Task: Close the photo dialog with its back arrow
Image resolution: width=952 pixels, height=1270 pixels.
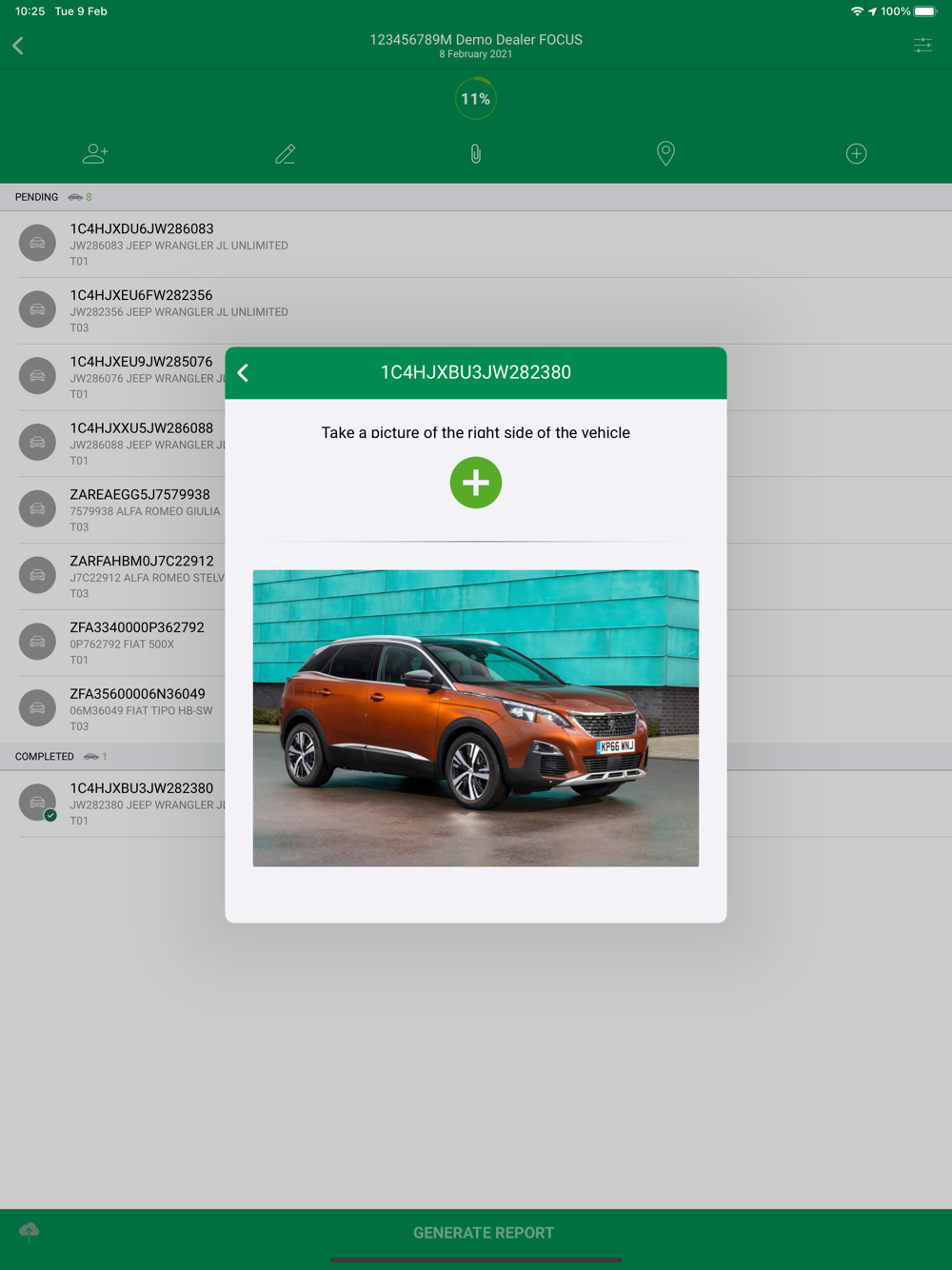Action: pyautogui.click(x=243, y=373)
